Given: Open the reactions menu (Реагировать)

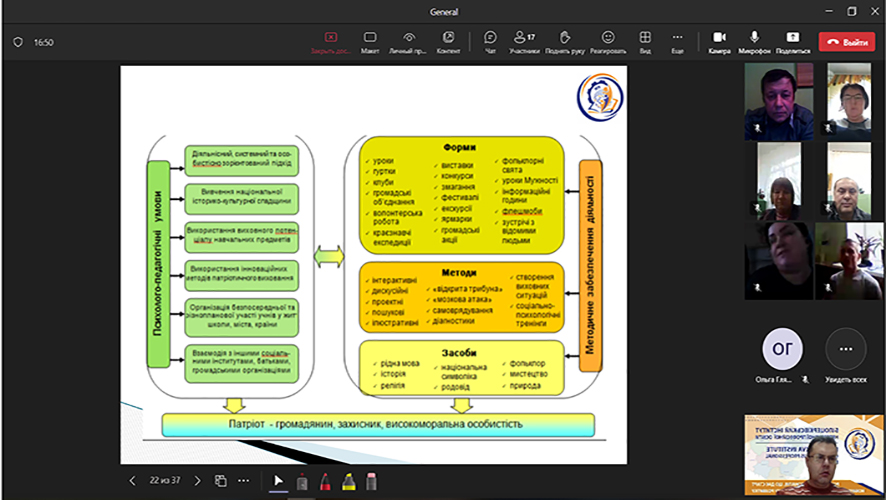Looking at the screenshot, I should click(607, 41).
